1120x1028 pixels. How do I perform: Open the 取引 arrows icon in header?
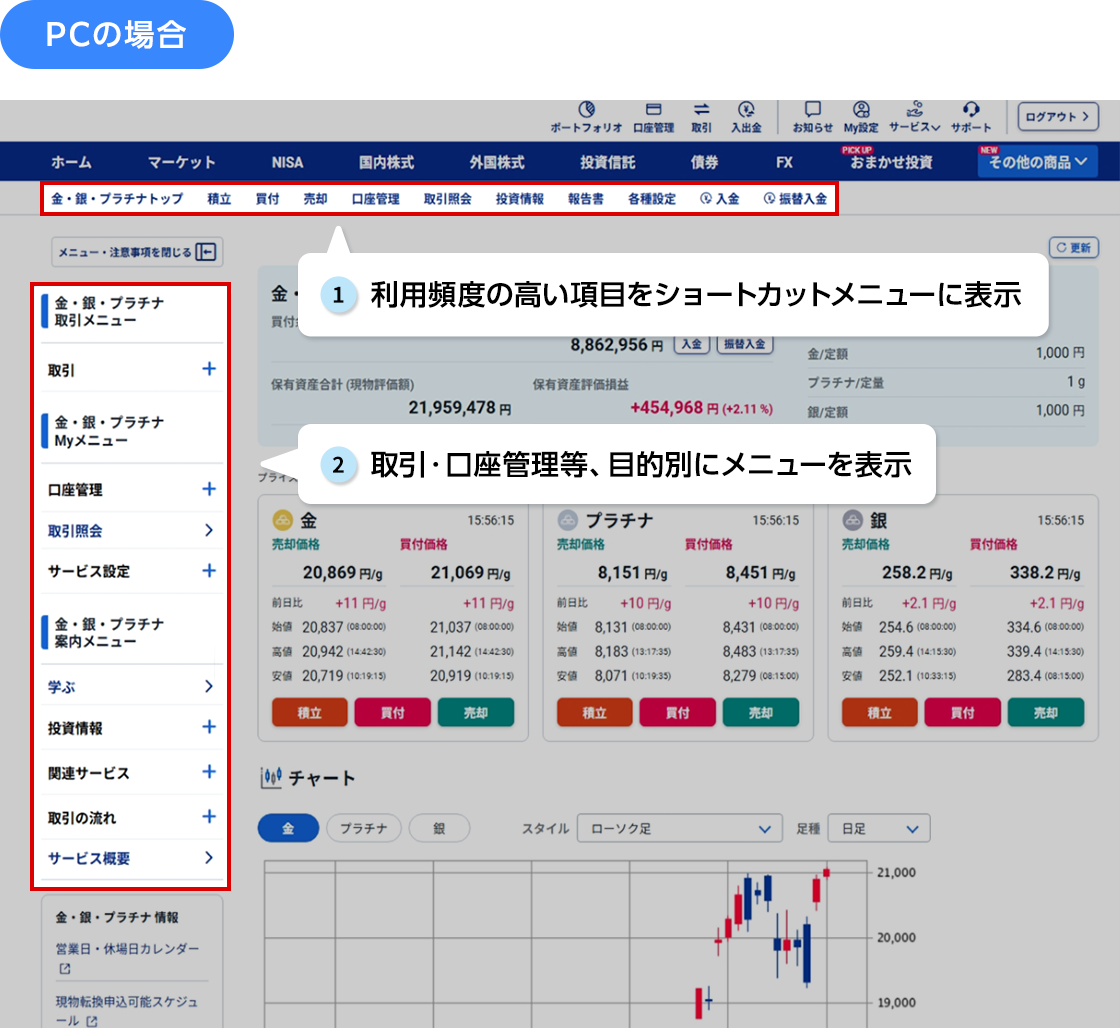pyautogui.click(x=701, y=109)
